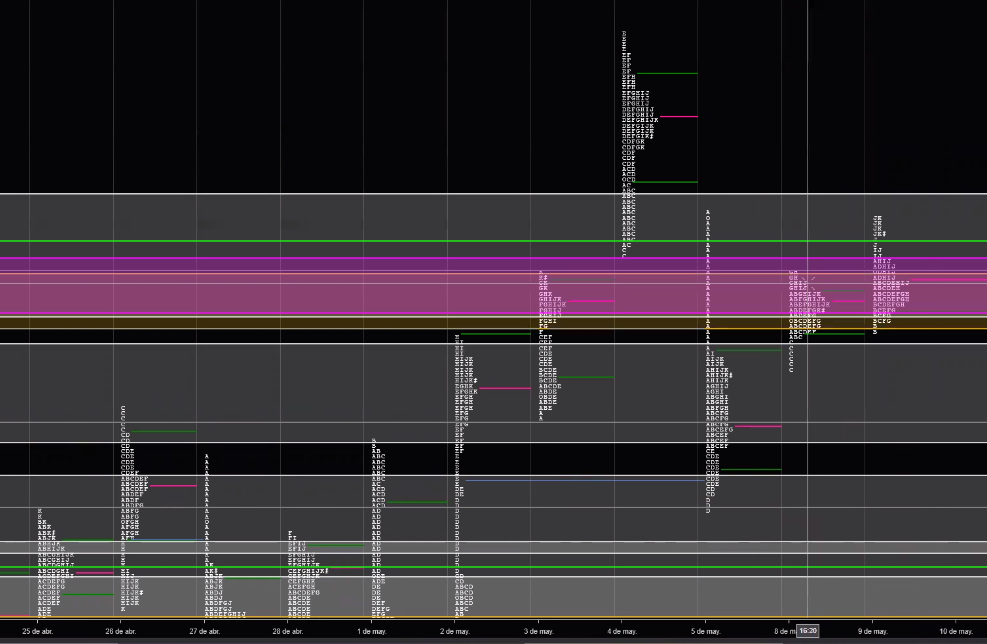Select the 5 de may. axis label
The image size is (987, 644).
[x=706, y=631]
